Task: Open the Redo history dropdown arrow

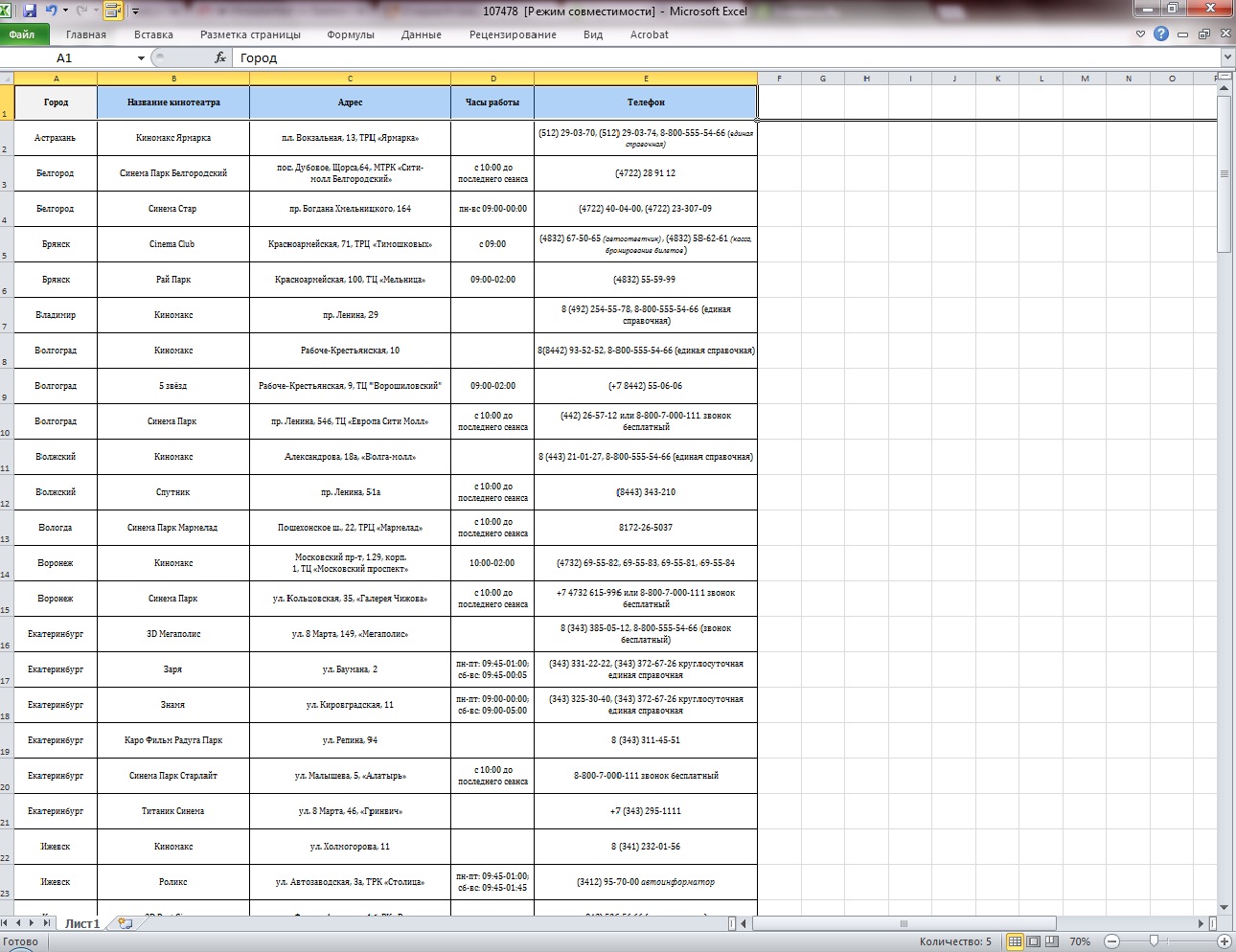Action: 96,11
